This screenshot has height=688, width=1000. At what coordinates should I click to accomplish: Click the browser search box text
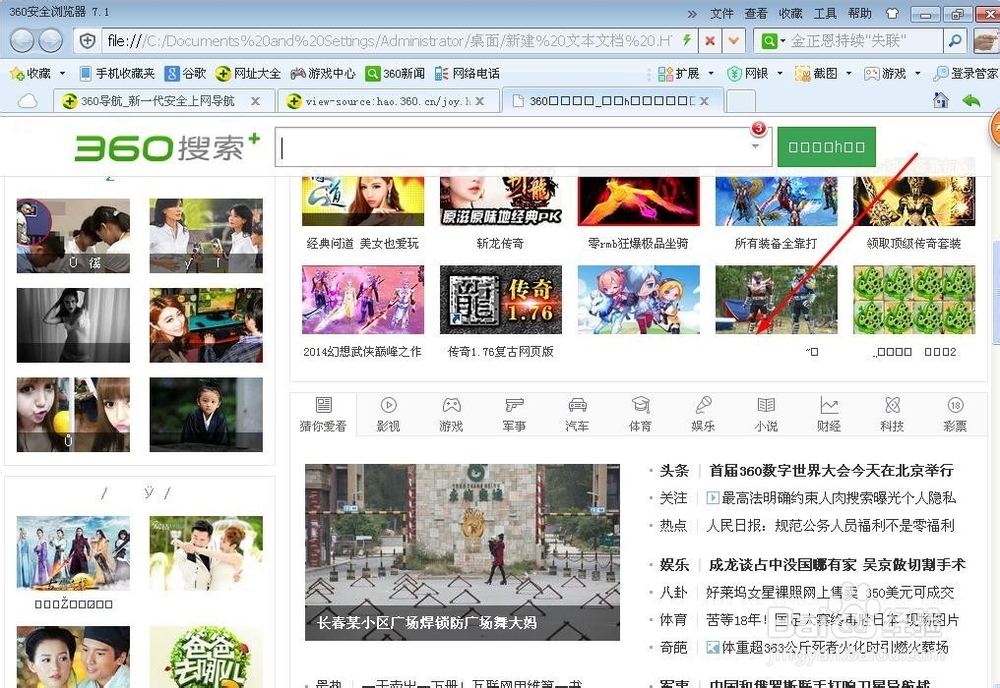[x=848, y=41]
